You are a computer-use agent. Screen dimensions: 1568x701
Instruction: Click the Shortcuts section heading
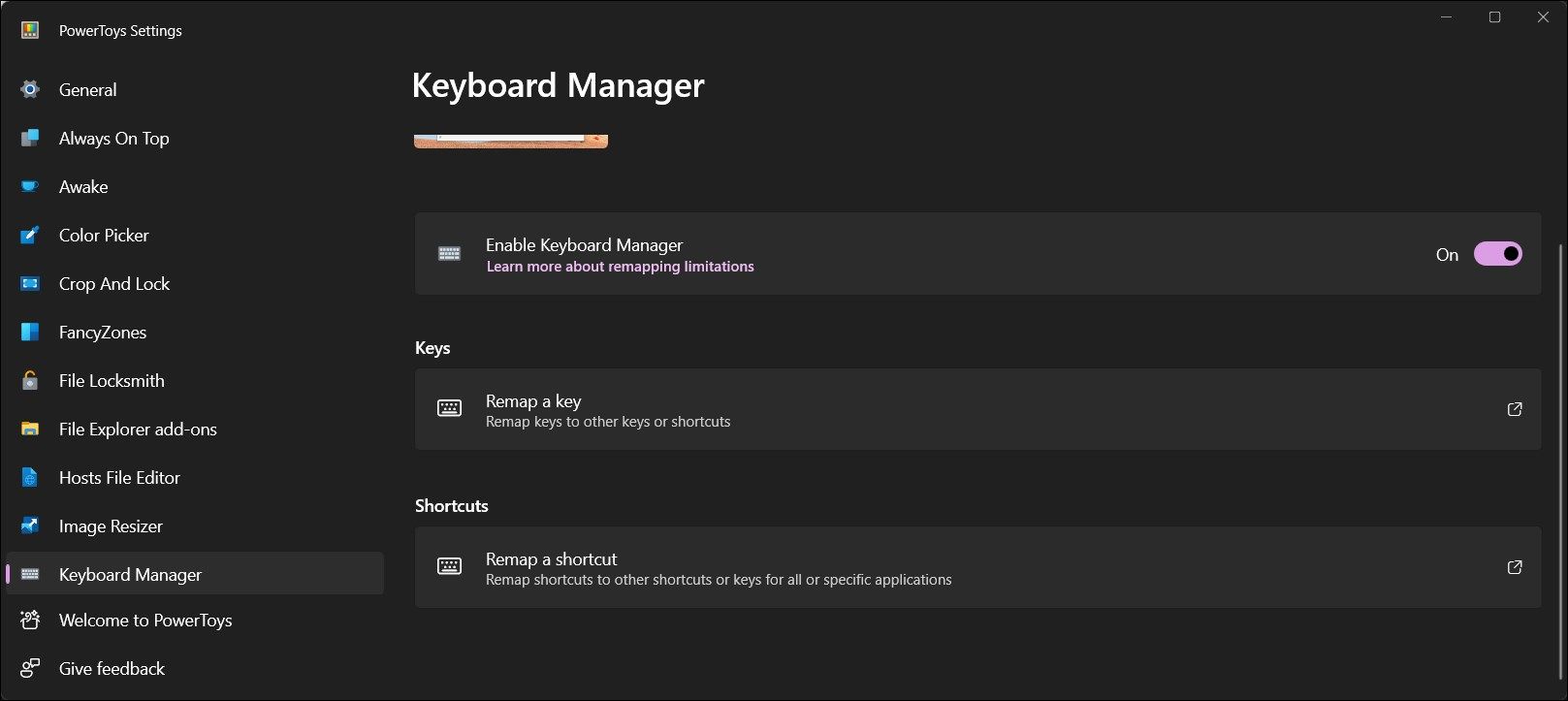coord(452,505)
